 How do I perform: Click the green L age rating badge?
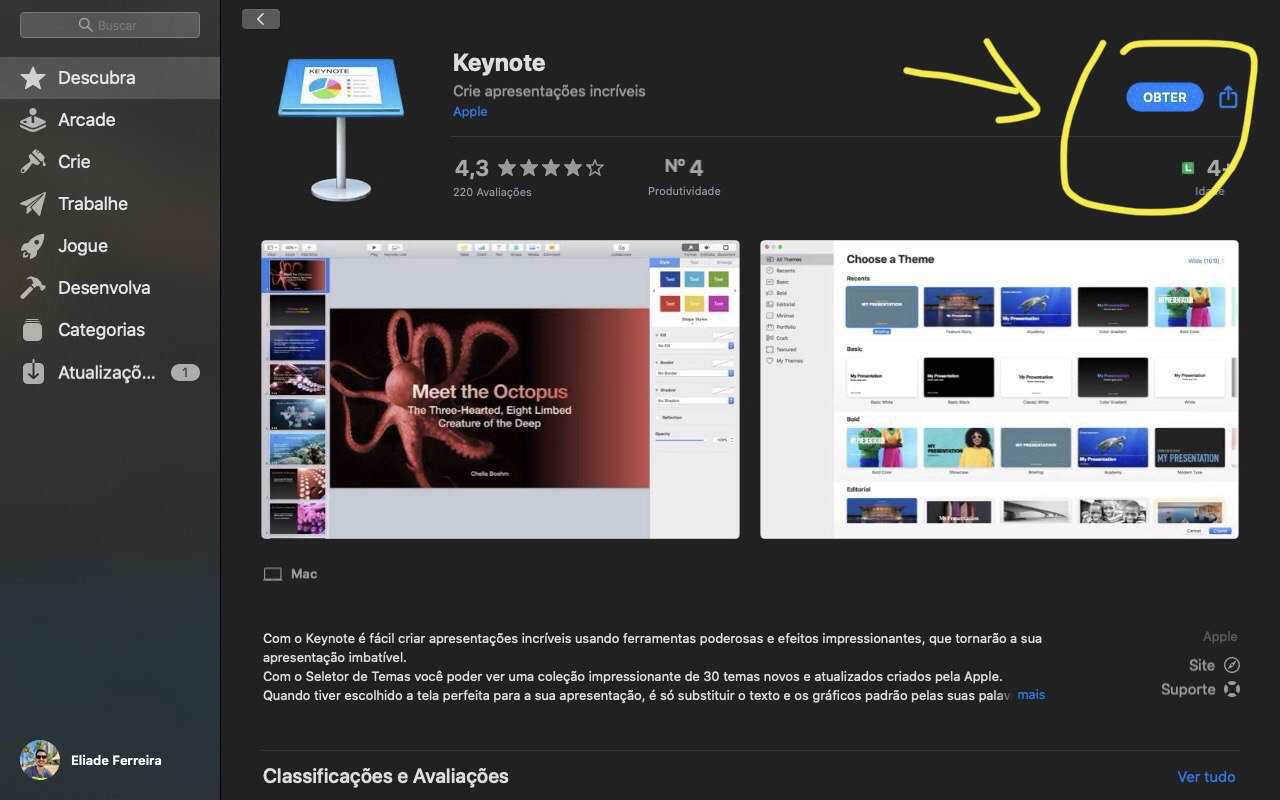[1188, 168]
